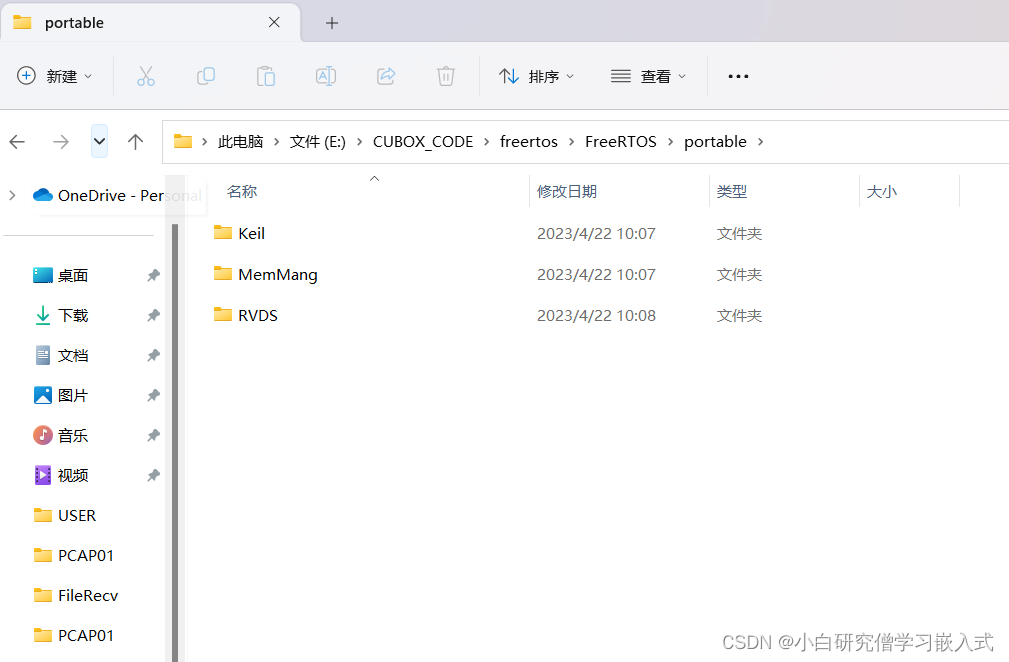The image size is (1009, 662).
Task: Click the pin icon next to 音乐
Action: click(153, 436)
